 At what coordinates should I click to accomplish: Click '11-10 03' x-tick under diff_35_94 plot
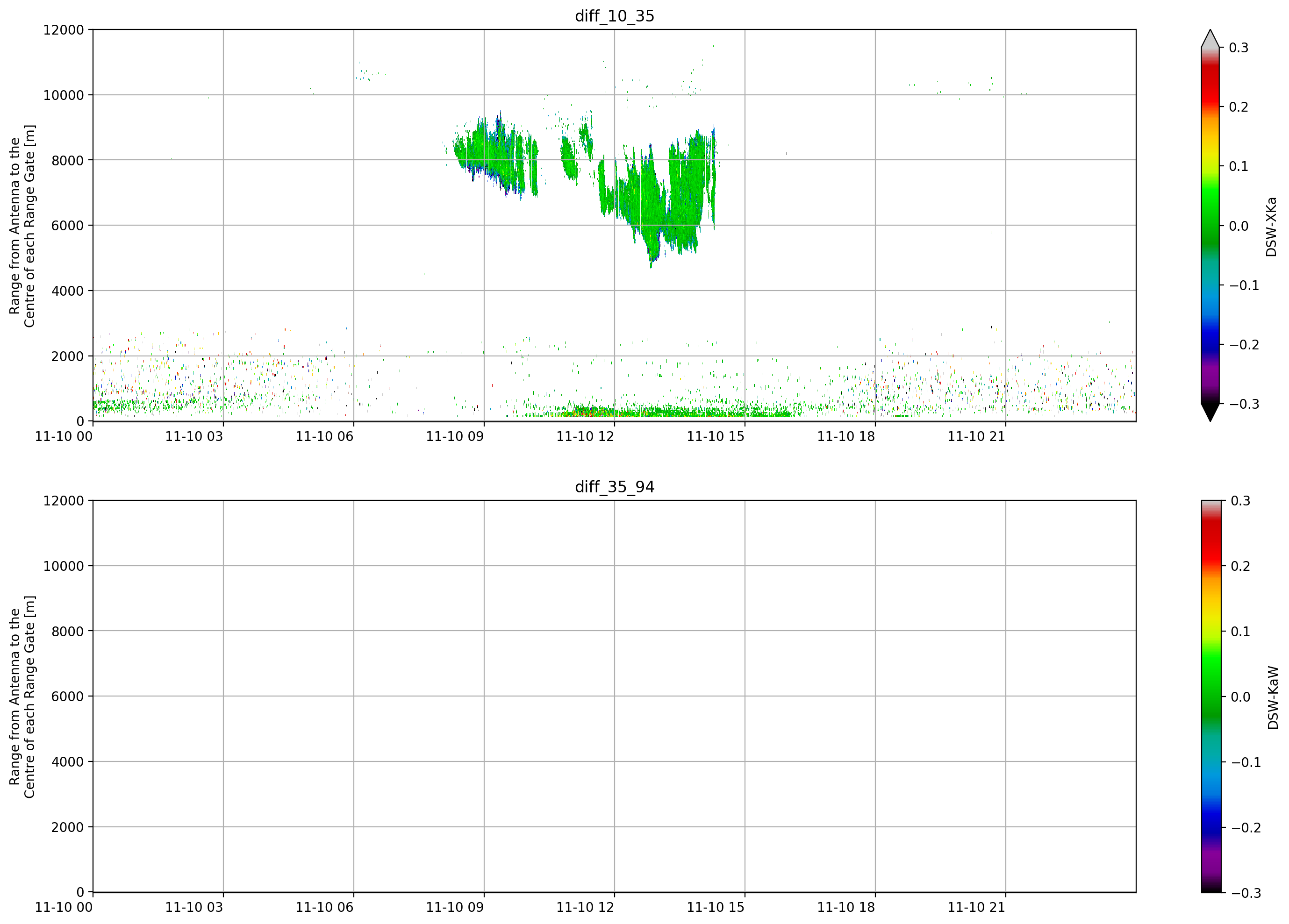(194, 907)
